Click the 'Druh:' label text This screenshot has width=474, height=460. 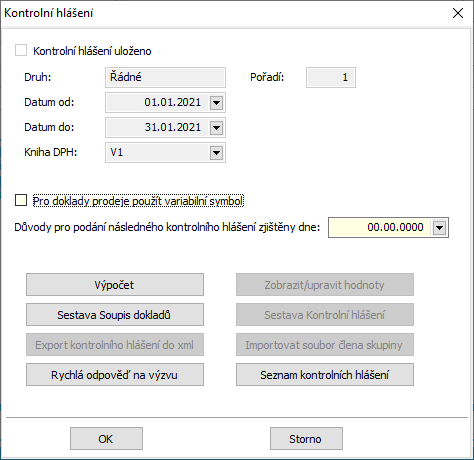38,77
